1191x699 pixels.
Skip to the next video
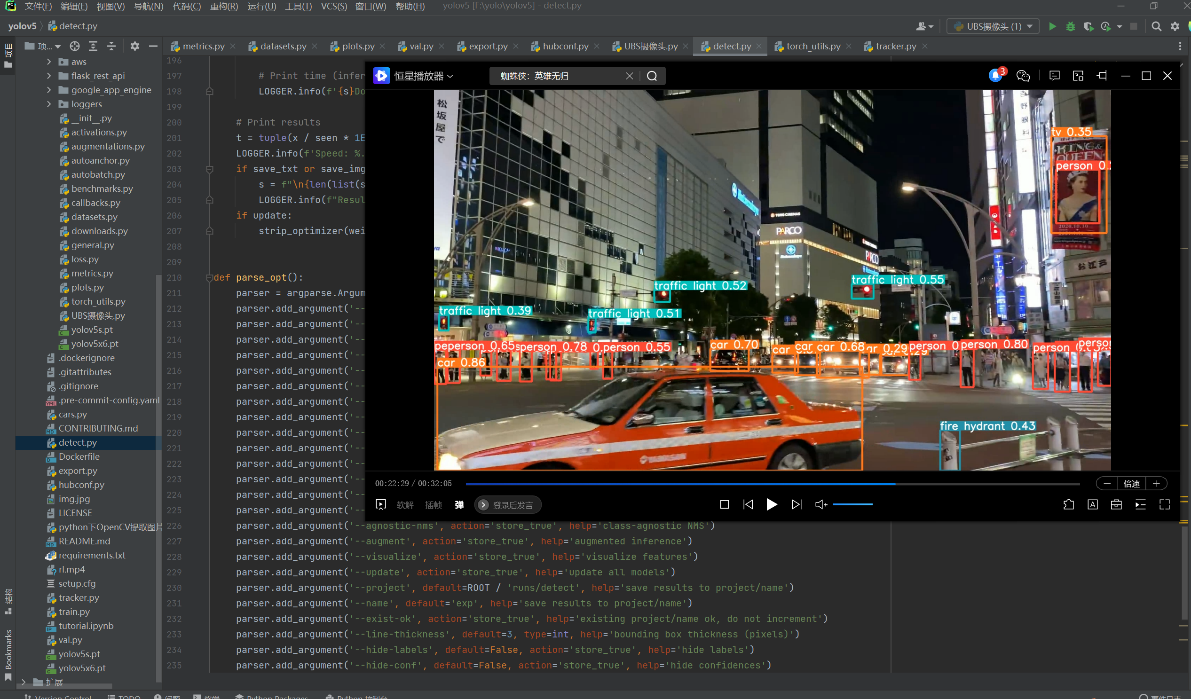click(797, 505)
